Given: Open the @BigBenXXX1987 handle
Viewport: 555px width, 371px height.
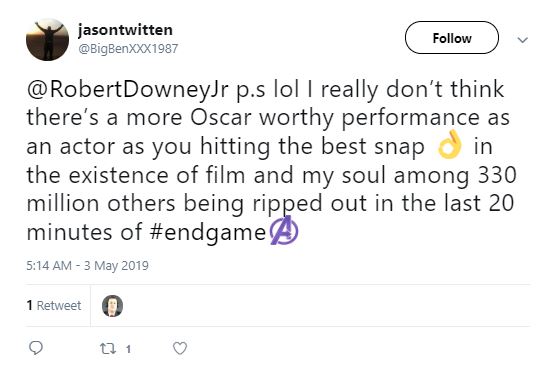Looking at the screenshot, I should [x=128, y=49].
